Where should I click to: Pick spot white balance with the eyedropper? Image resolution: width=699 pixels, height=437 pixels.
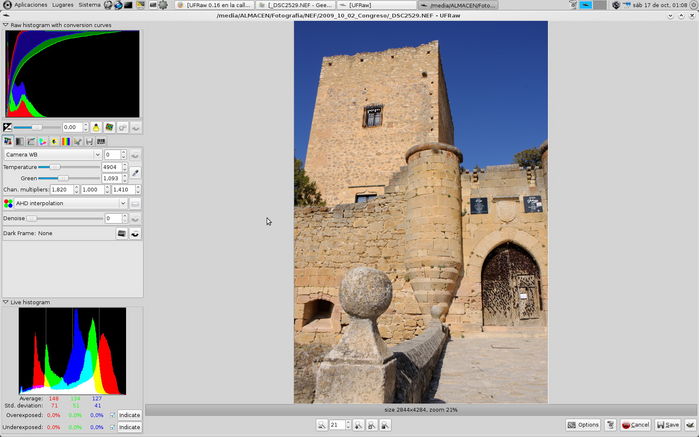(136, 173)
